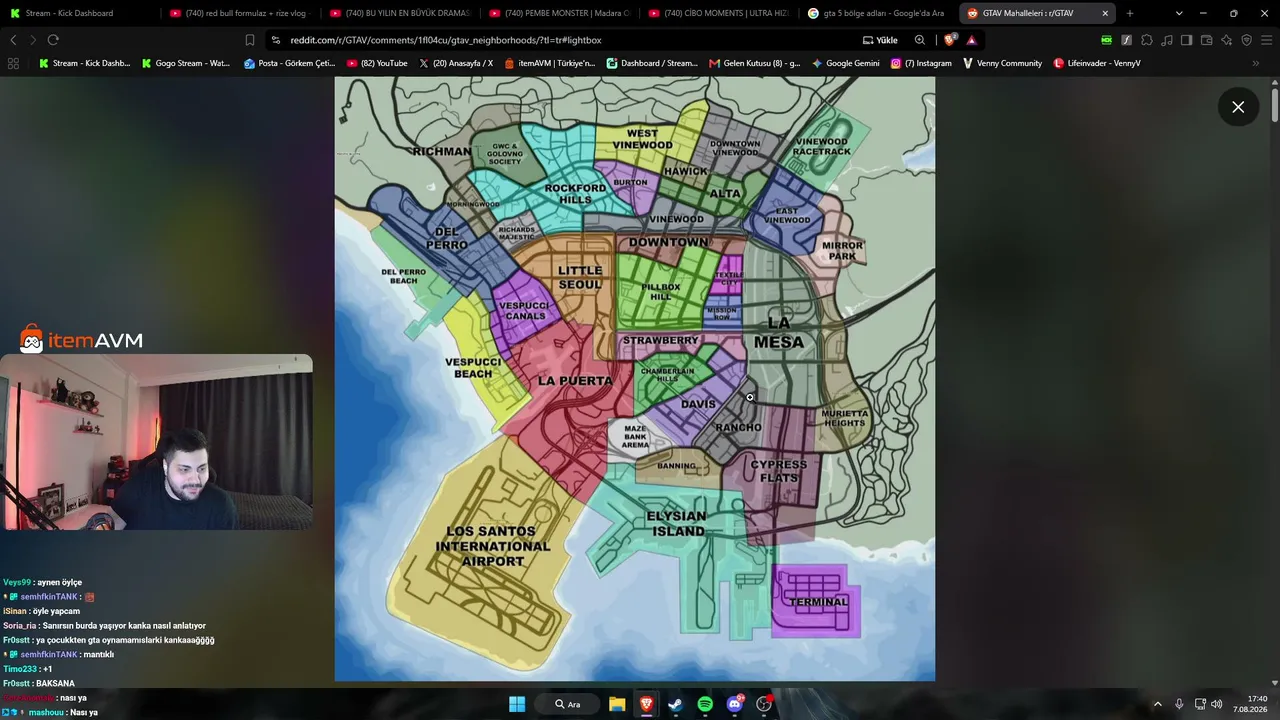Image resolution: width=1280 pixels, height=720 pixels.
Task: Open the Lifeinvader - VennyV bookmark
Action: (x=1097, y=63)
